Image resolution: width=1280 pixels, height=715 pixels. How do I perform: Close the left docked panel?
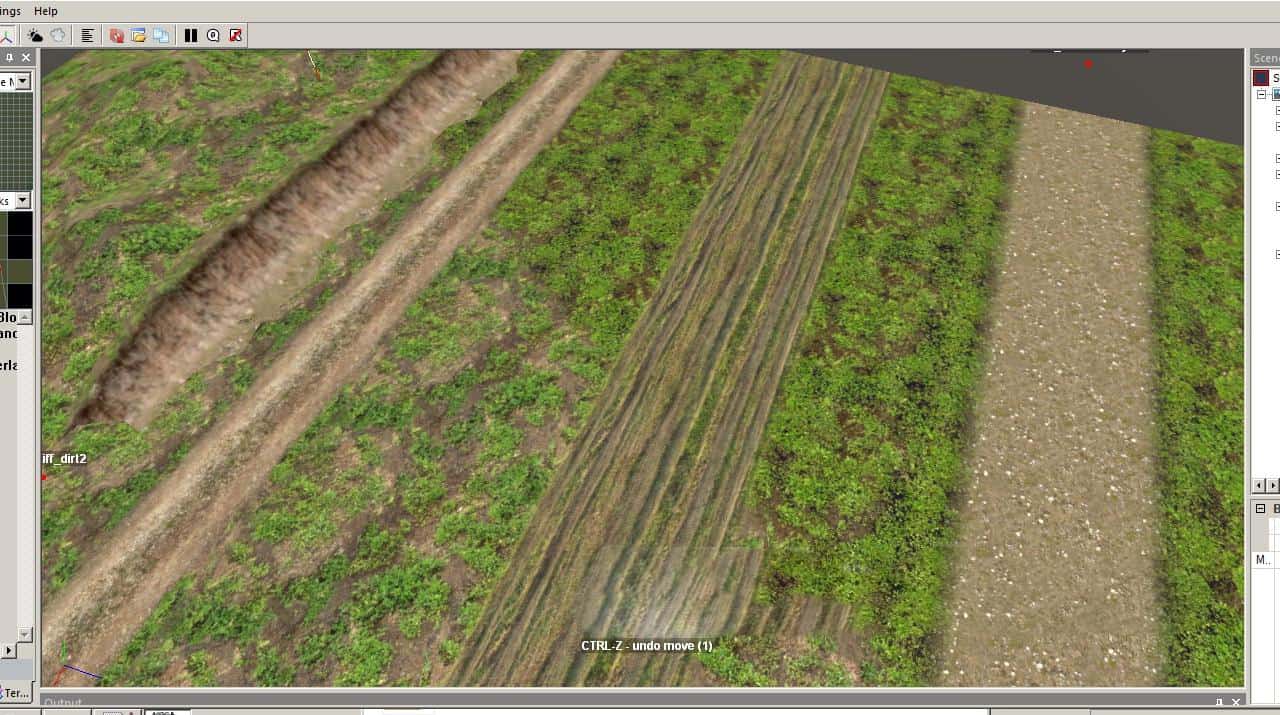(26, 58)
